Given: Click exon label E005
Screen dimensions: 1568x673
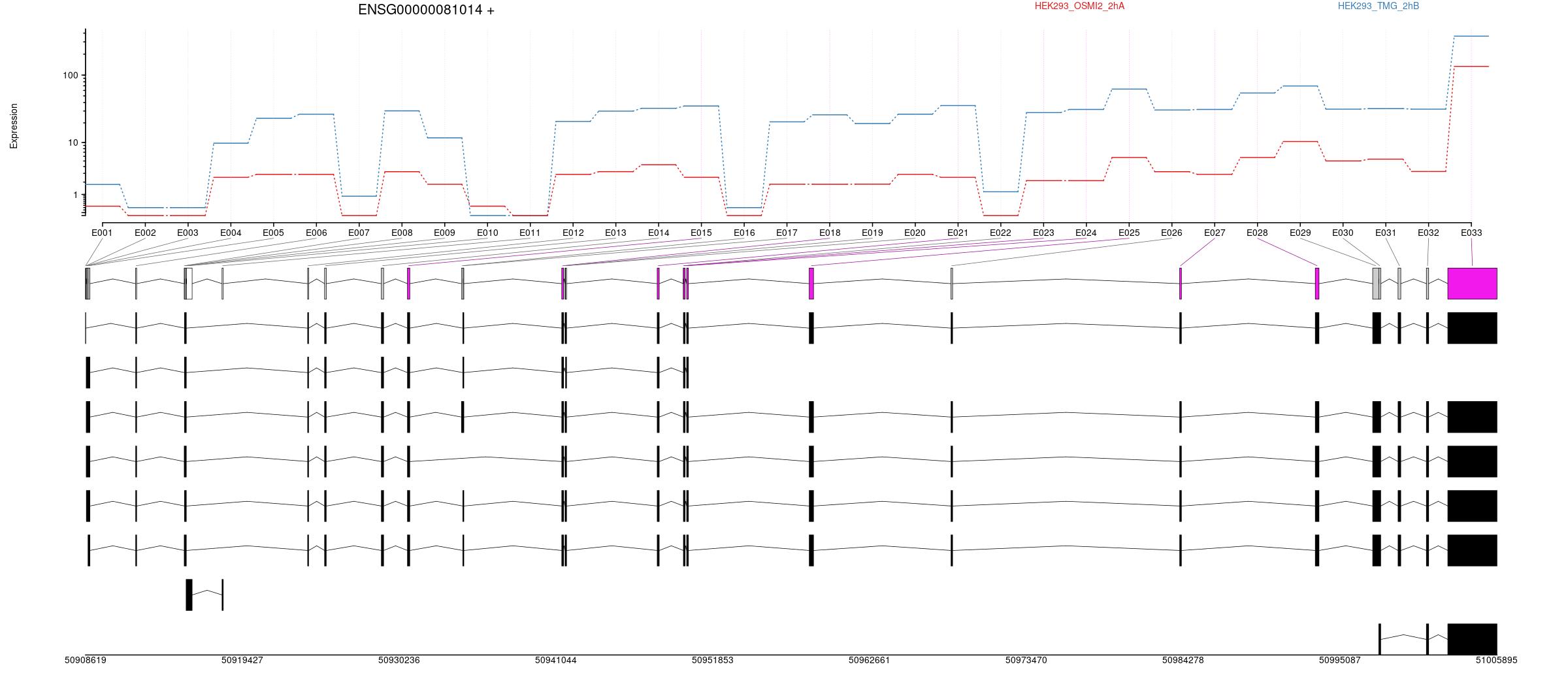Looking at the screenshot, I should tap(273, 233).
